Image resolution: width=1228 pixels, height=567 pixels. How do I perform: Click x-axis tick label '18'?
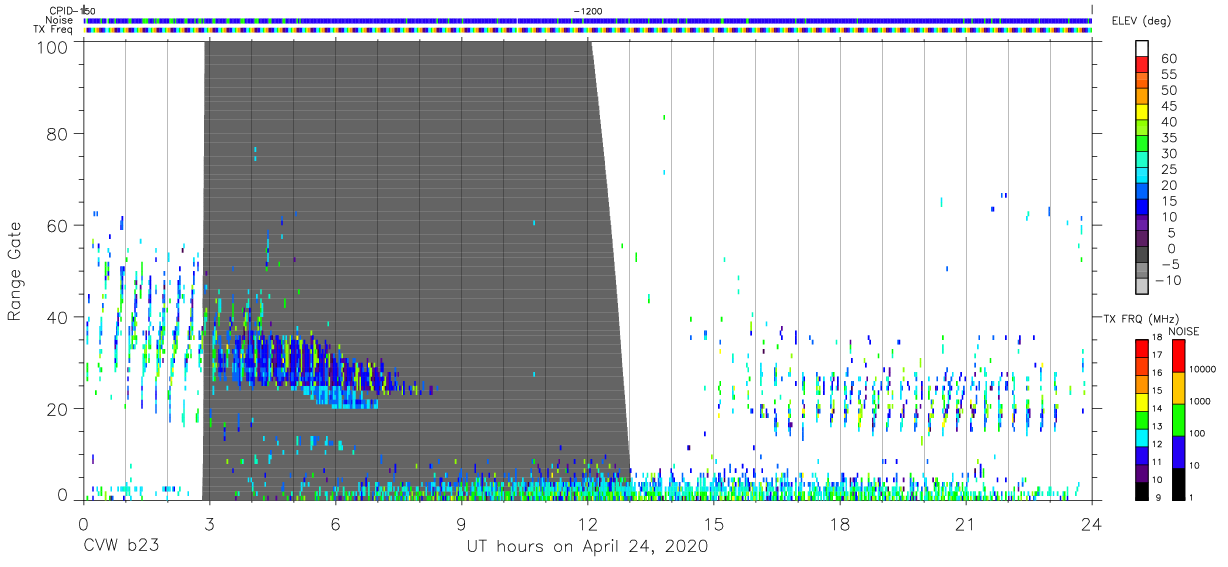click(x=840, y=525)
